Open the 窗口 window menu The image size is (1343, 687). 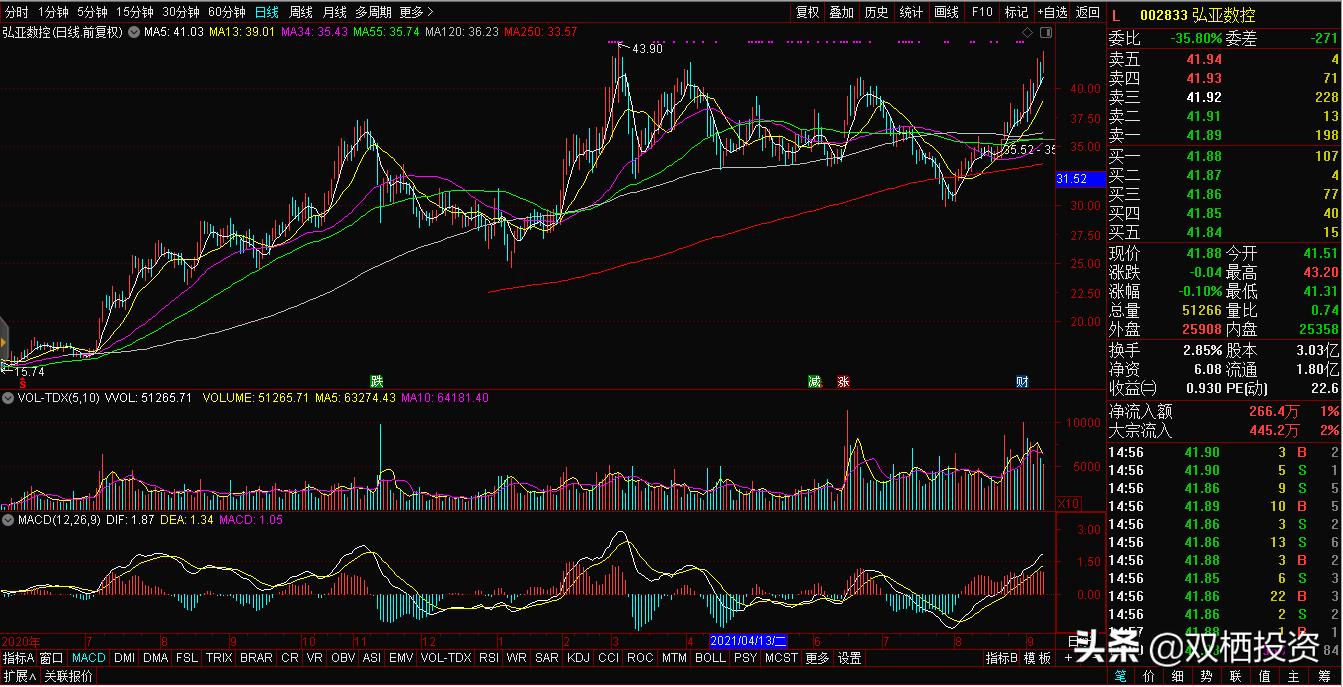click(x=52, y=658)
